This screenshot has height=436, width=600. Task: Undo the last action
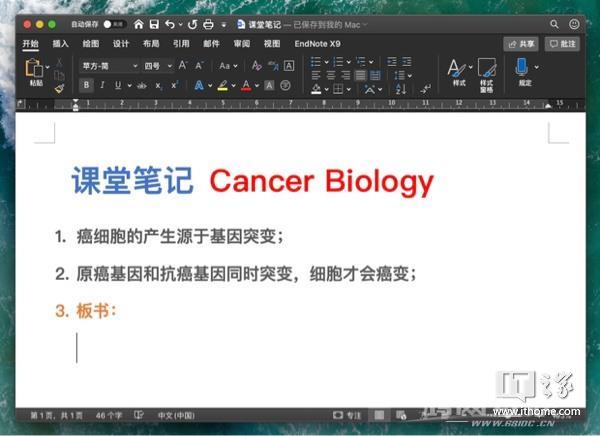click(170, 24)
